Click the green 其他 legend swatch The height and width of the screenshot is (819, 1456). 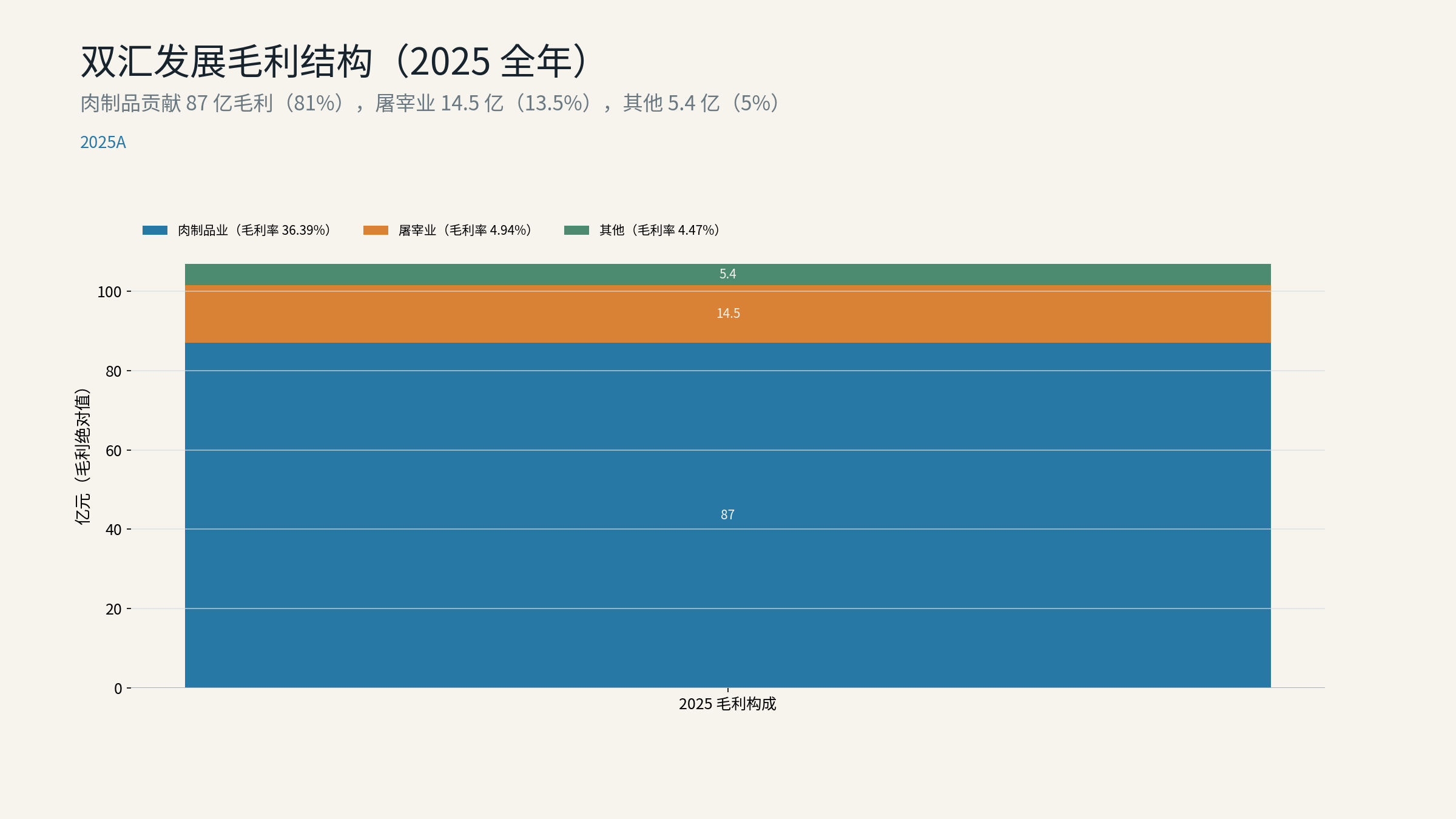tap(576, 230)
